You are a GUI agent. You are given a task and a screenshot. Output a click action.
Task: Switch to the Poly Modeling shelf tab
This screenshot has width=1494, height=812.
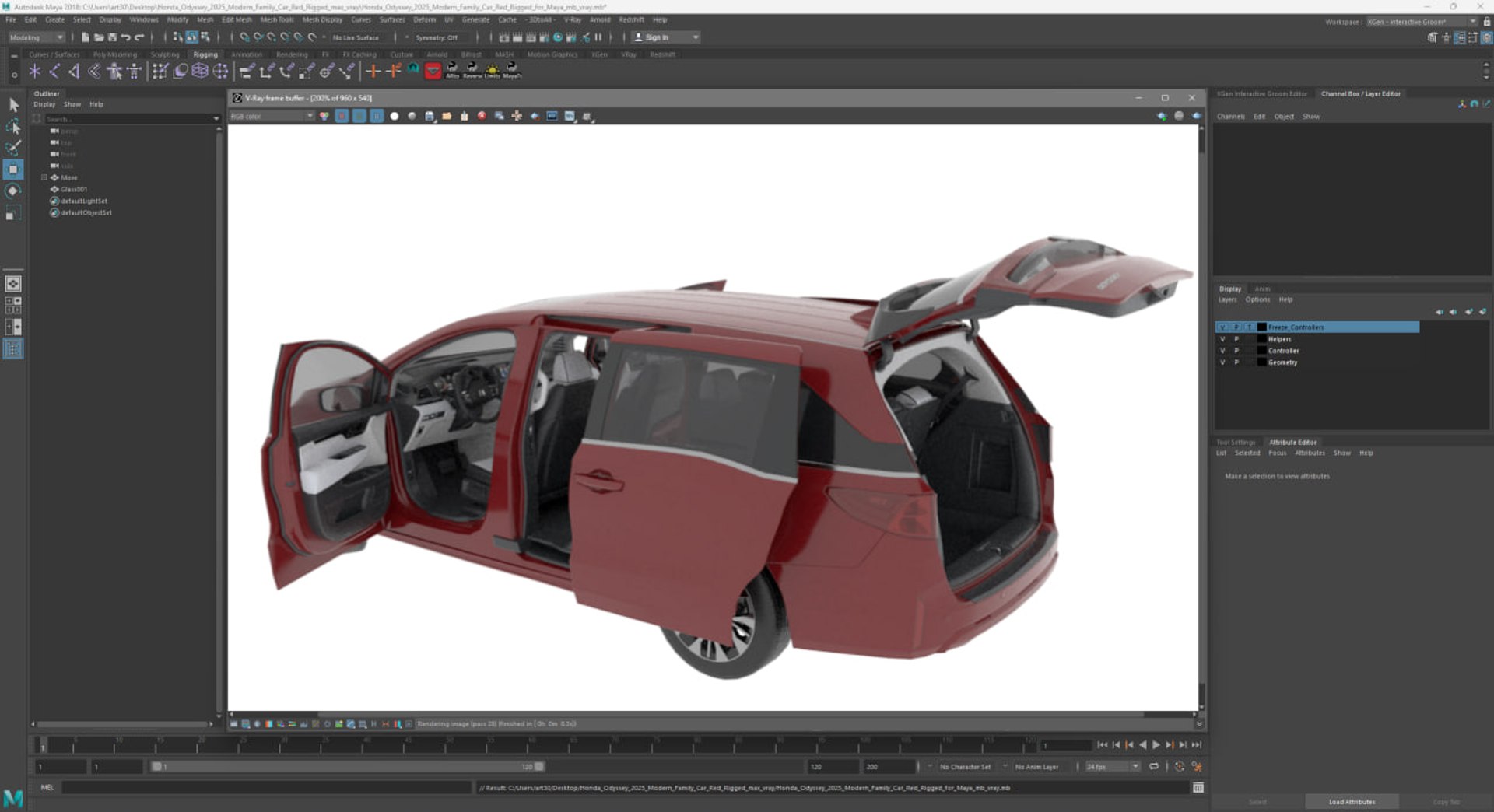click(114, 54)
